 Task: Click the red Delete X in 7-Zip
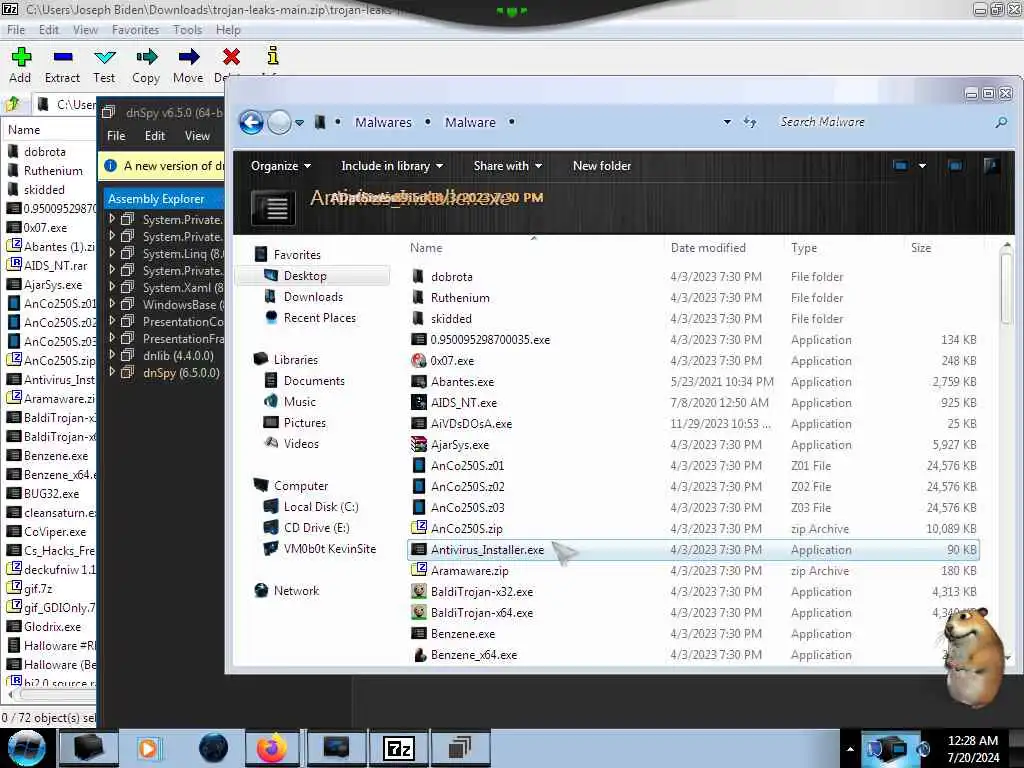click(x=231, y=57)
